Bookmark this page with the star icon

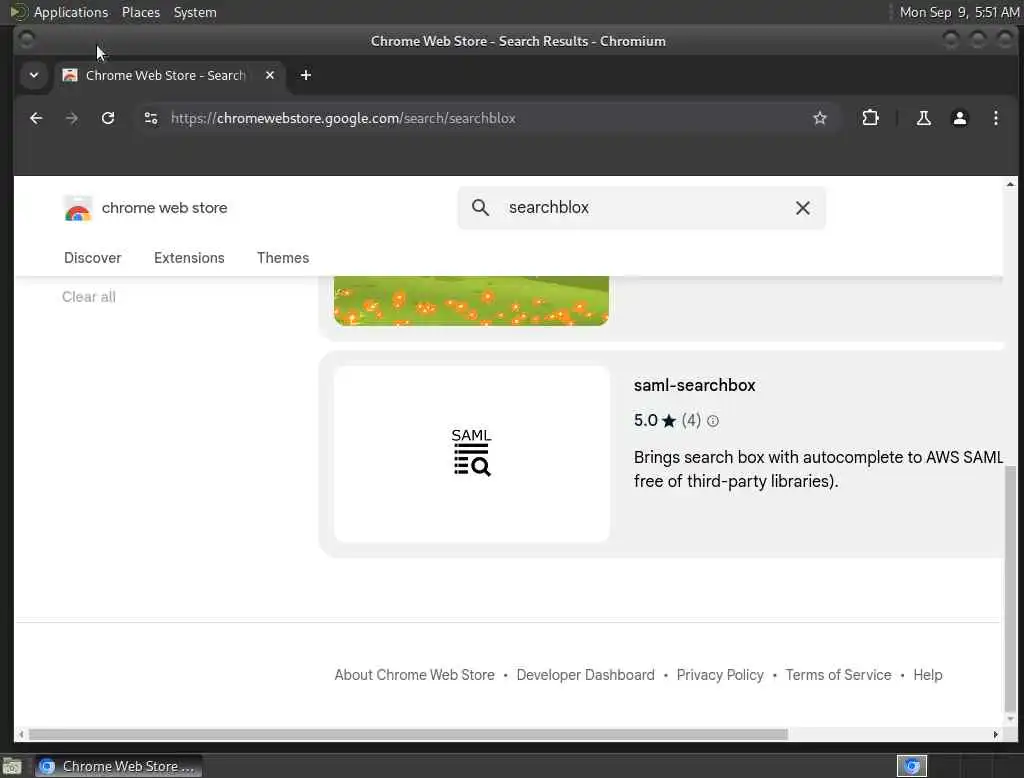point(820,118)
